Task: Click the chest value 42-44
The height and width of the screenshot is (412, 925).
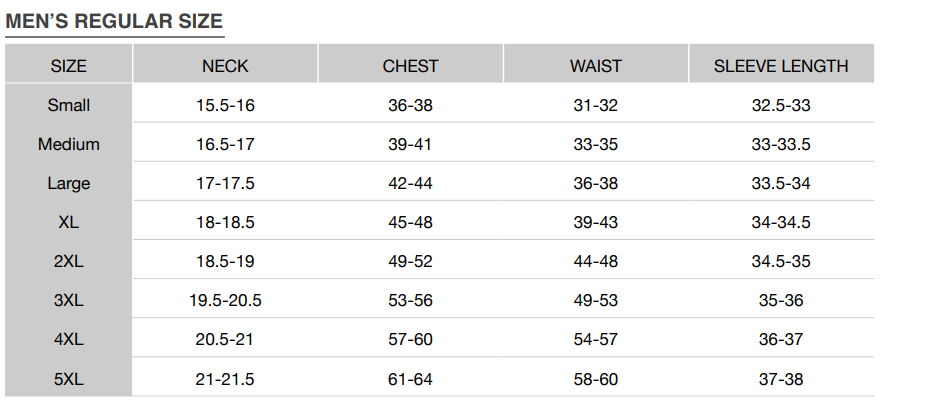Action: (411, 184)
